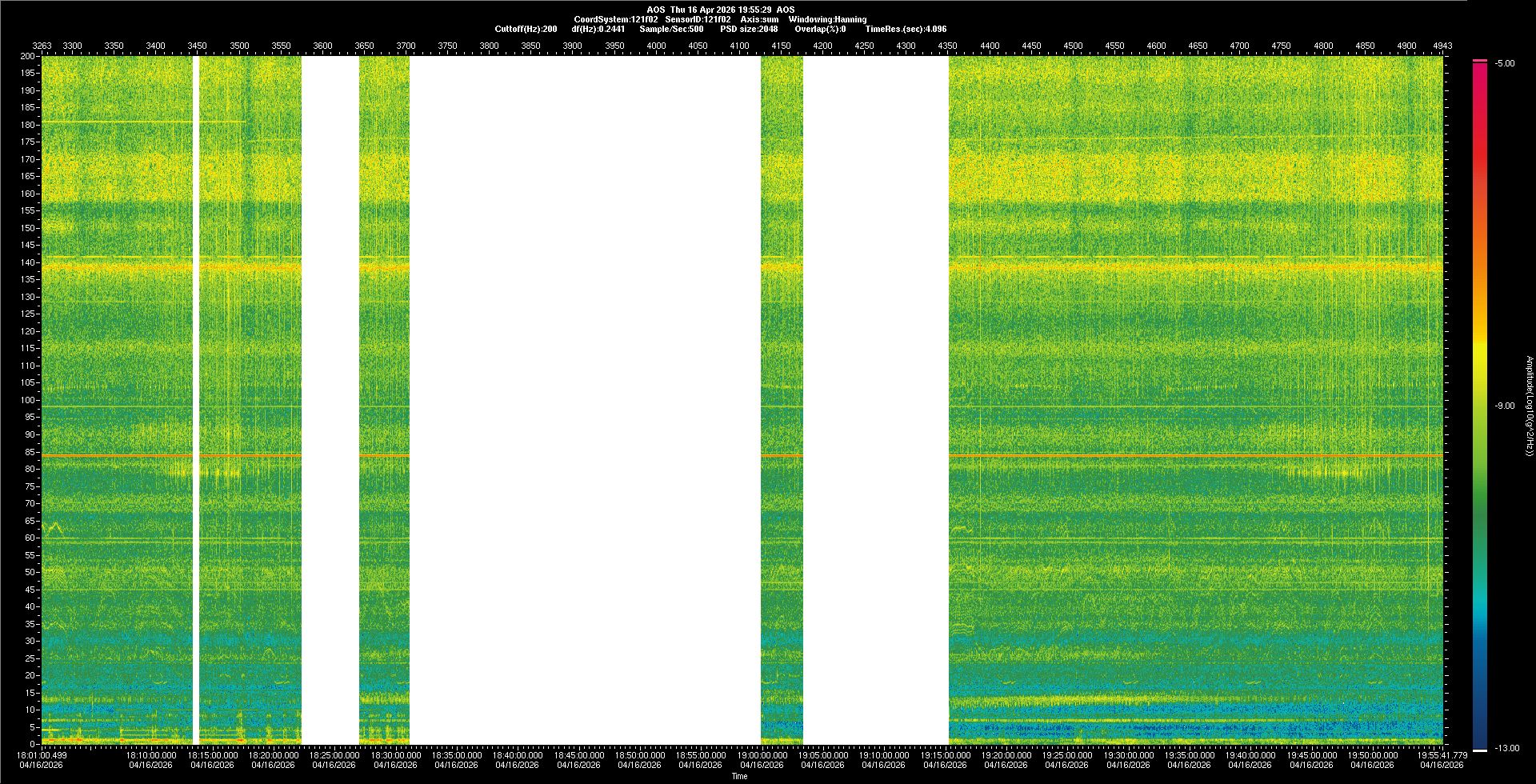This screenshot has height=784, width=1536.
Task: Click the PSD size:2048 header label
Action: tap(748, 29)
